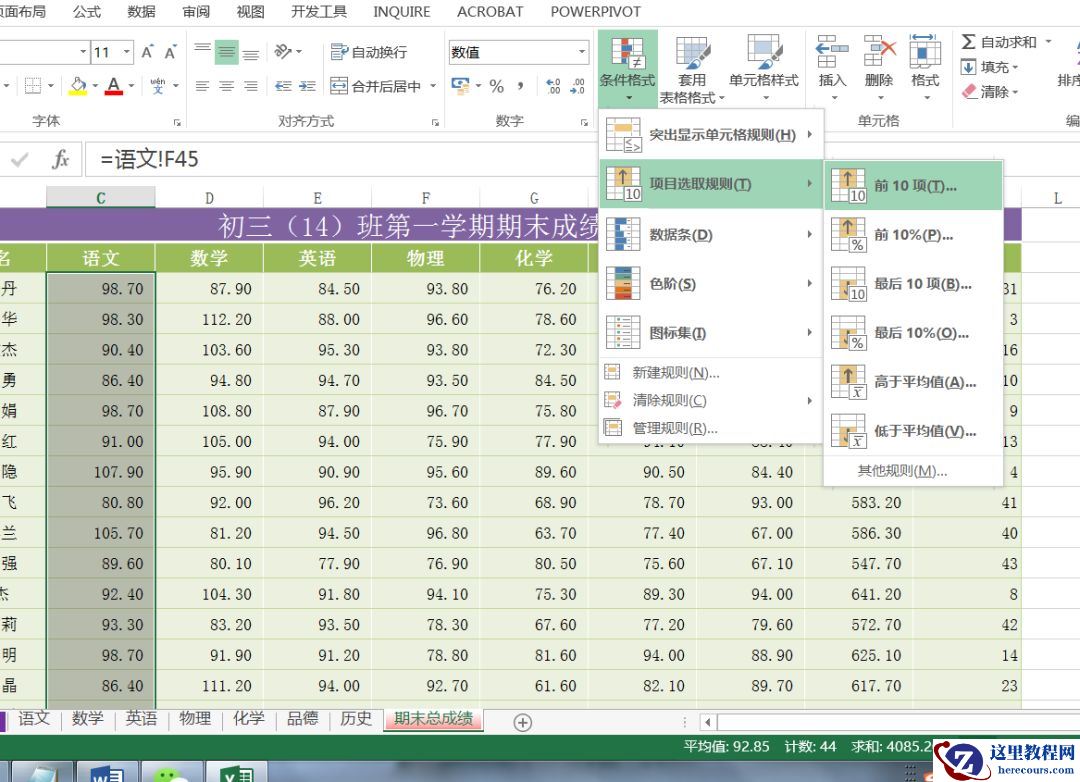Open the number format dropdown showing 数值
Image resolution: width=1080 pixels, height=782 pixels.
click(x=581, y=52)
